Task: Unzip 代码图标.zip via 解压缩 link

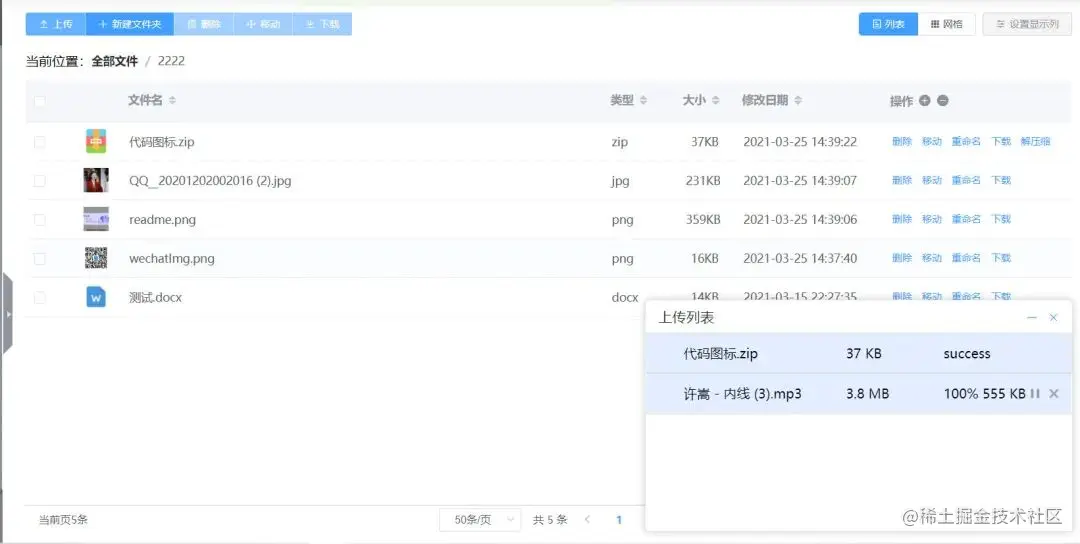Action: [1035, 141]
